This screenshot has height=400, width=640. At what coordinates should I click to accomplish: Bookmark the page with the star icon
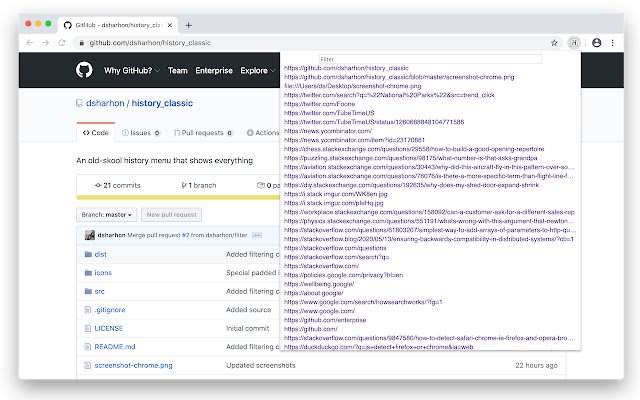554,42
